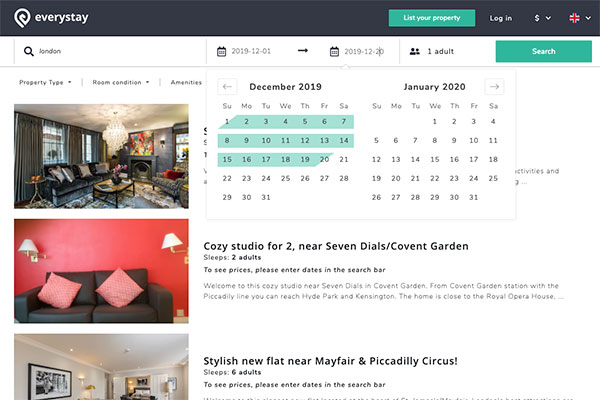Select January 15 in the calendar
The image size is (600, 400).
(435, 159)
